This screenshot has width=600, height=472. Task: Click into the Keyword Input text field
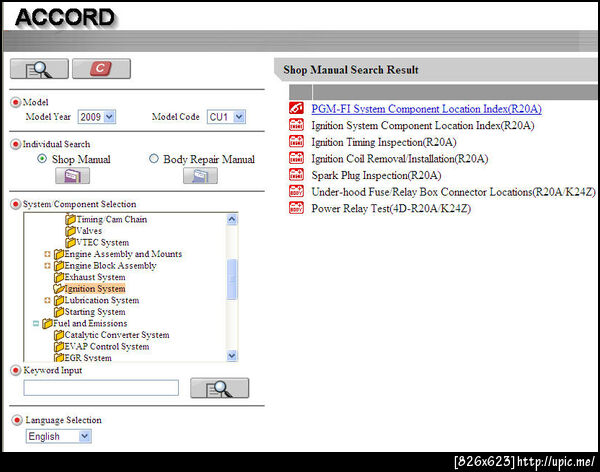[101, 388]
